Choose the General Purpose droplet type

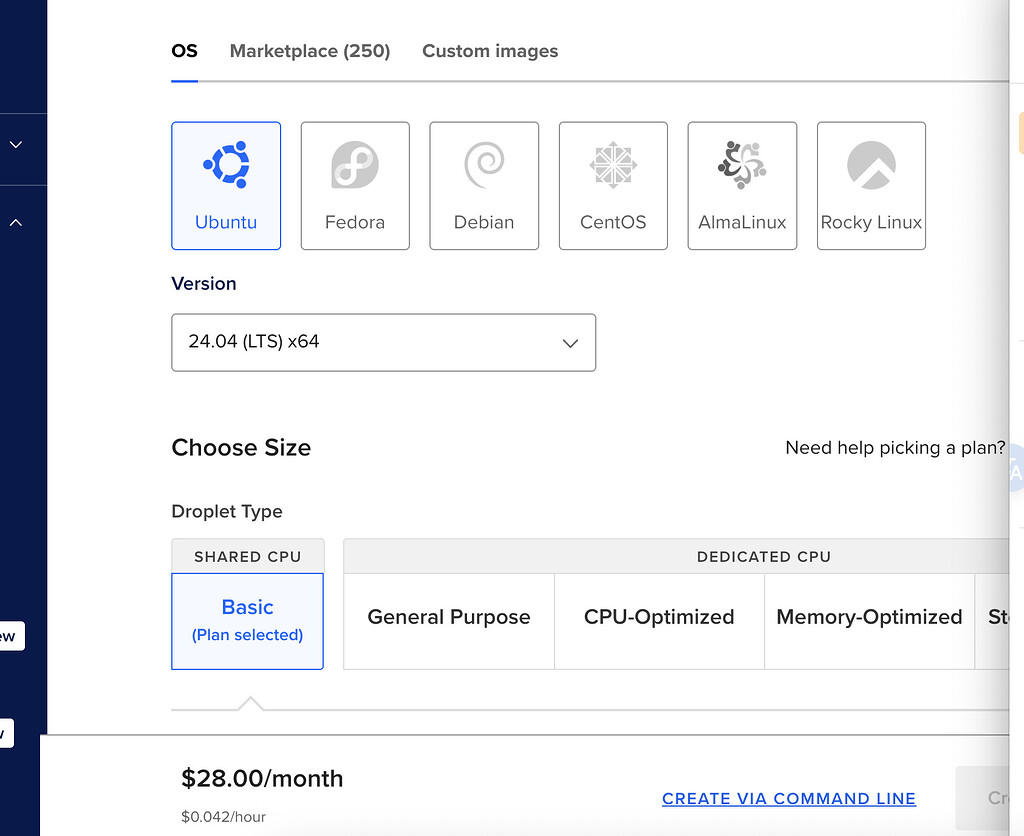point(449,621)
